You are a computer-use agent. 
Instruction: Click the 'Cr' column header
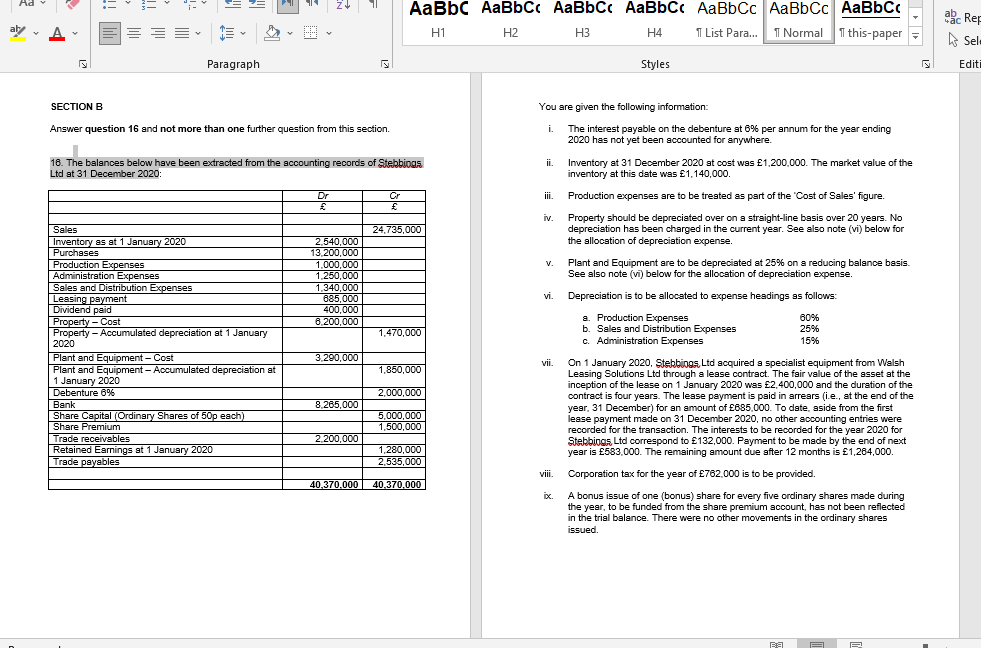tap(395, 196)
